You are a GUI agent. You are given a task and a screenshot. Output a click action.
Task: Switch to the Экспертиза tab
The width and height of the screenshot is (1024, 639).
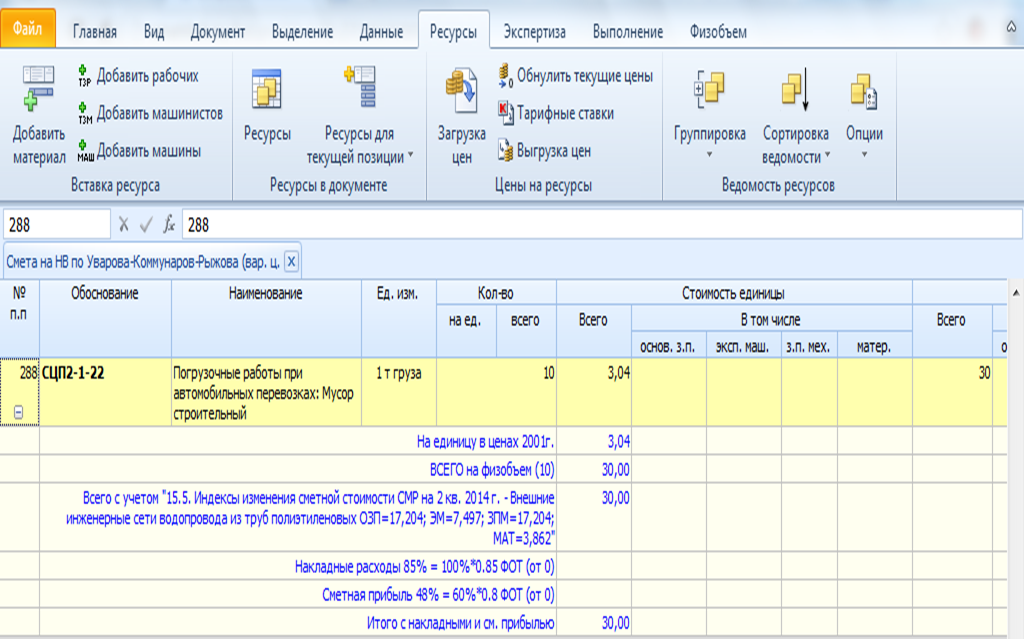[534, 32]
